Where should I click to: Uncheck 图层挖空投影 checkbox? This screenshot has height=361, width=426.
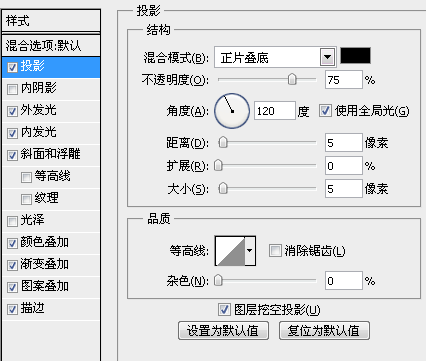(x=224, y=310)
